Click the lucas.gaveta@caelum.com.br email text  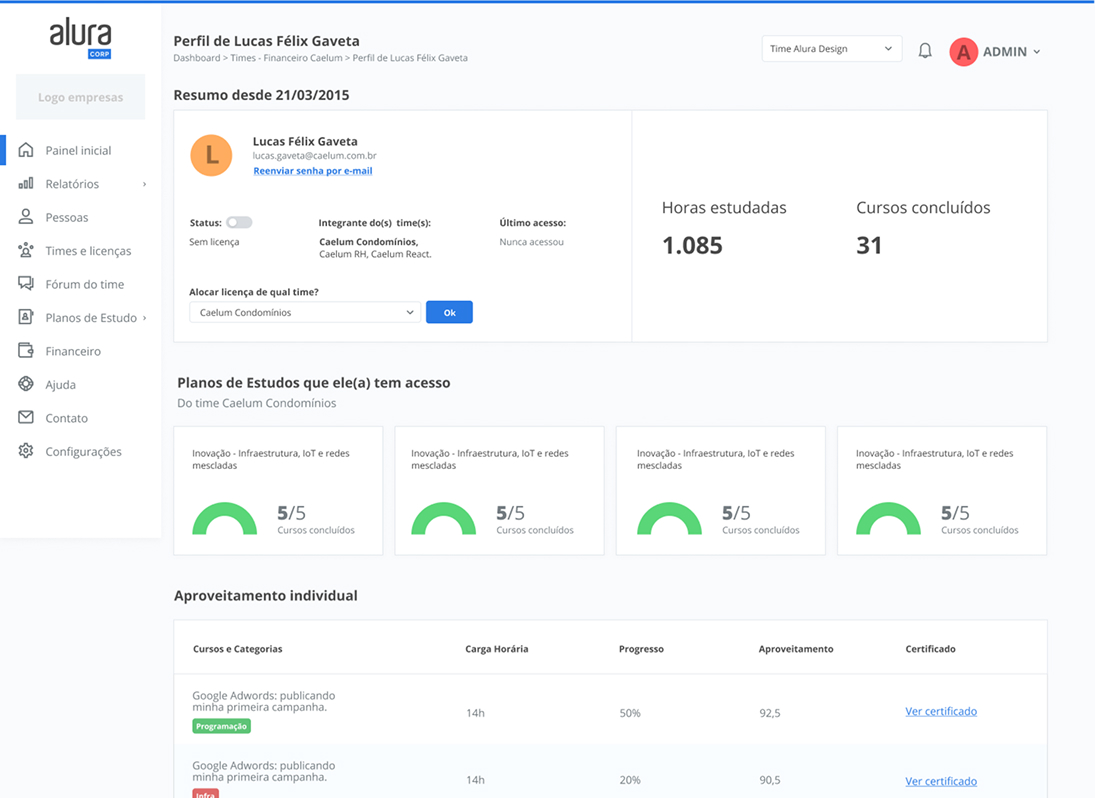click(314, 156)
